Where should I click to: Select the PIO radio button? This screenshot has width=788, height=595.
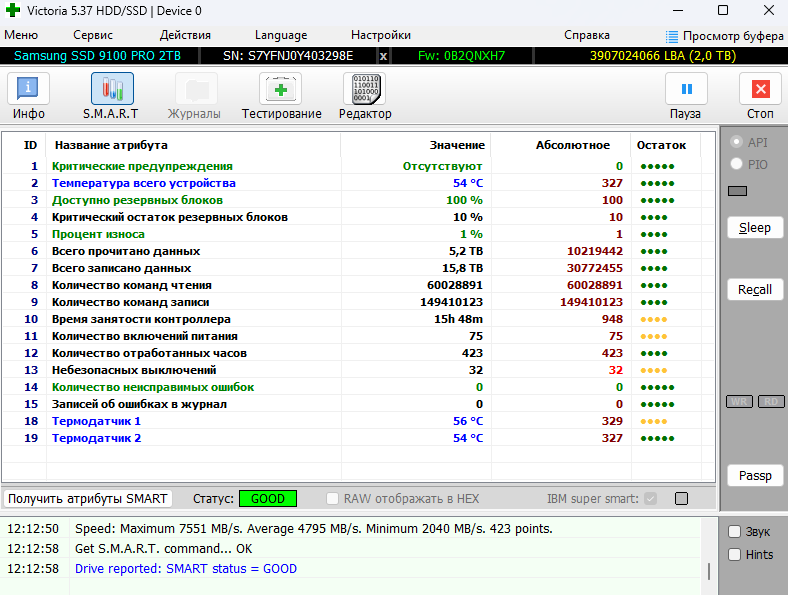(736, 164)
